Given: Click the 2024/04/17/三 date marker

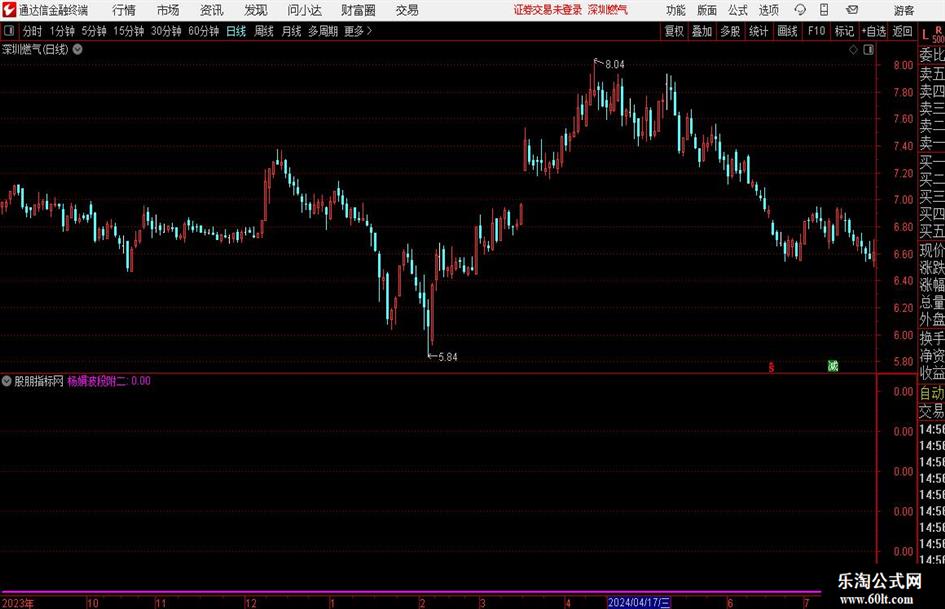Looking at the screenshot, I should (639, 602).
